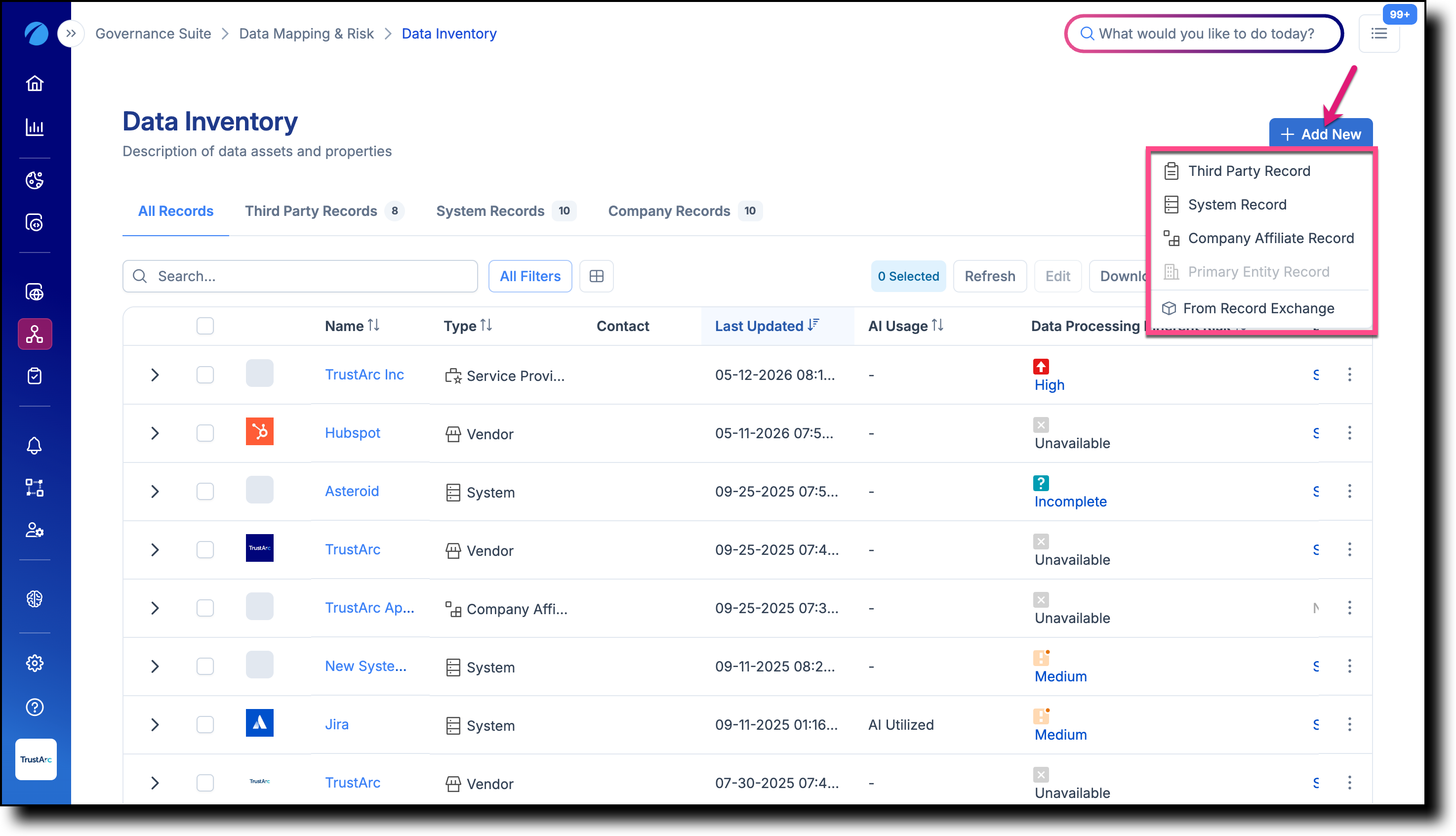The width and height of the screenshot is (1456, 836).
Task: Click the TrustArc logo tile in sidebar
Action: tap(36, 759)
